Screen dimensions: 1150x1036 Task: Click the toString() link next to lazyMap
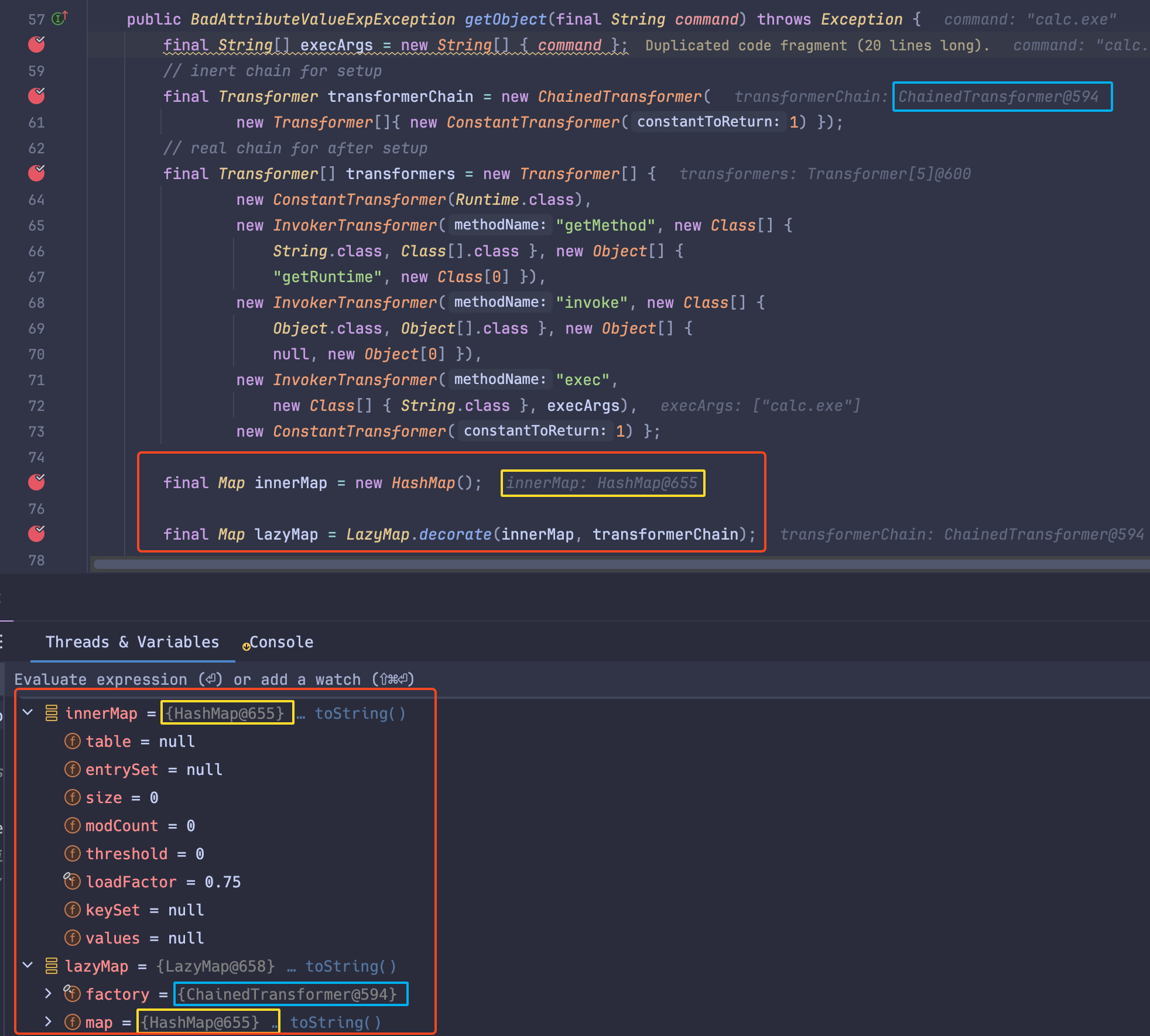tap(350, 966)
